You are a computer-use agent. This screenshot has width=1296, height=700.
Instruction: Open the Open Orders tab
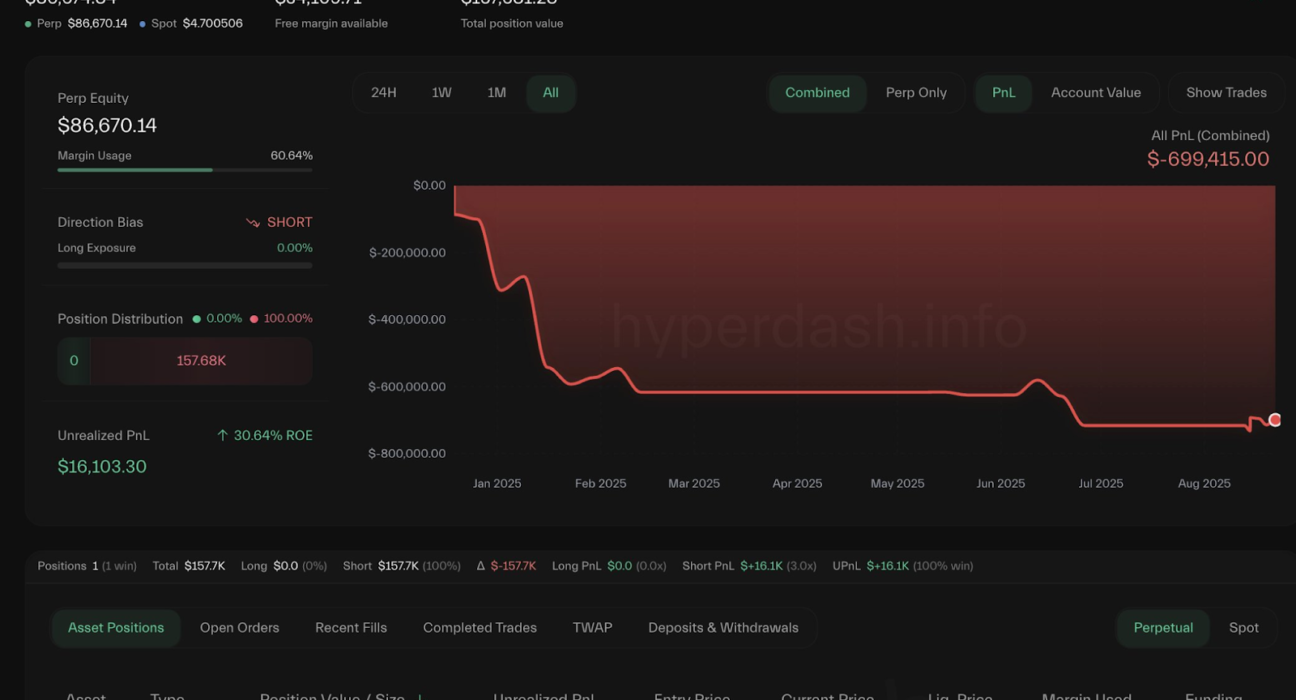coord(239,628)
